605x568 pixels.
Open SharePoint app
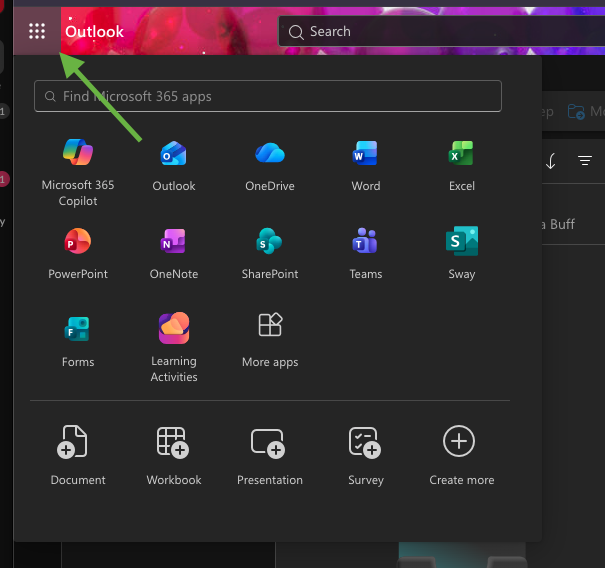click(x=270, y=254)
